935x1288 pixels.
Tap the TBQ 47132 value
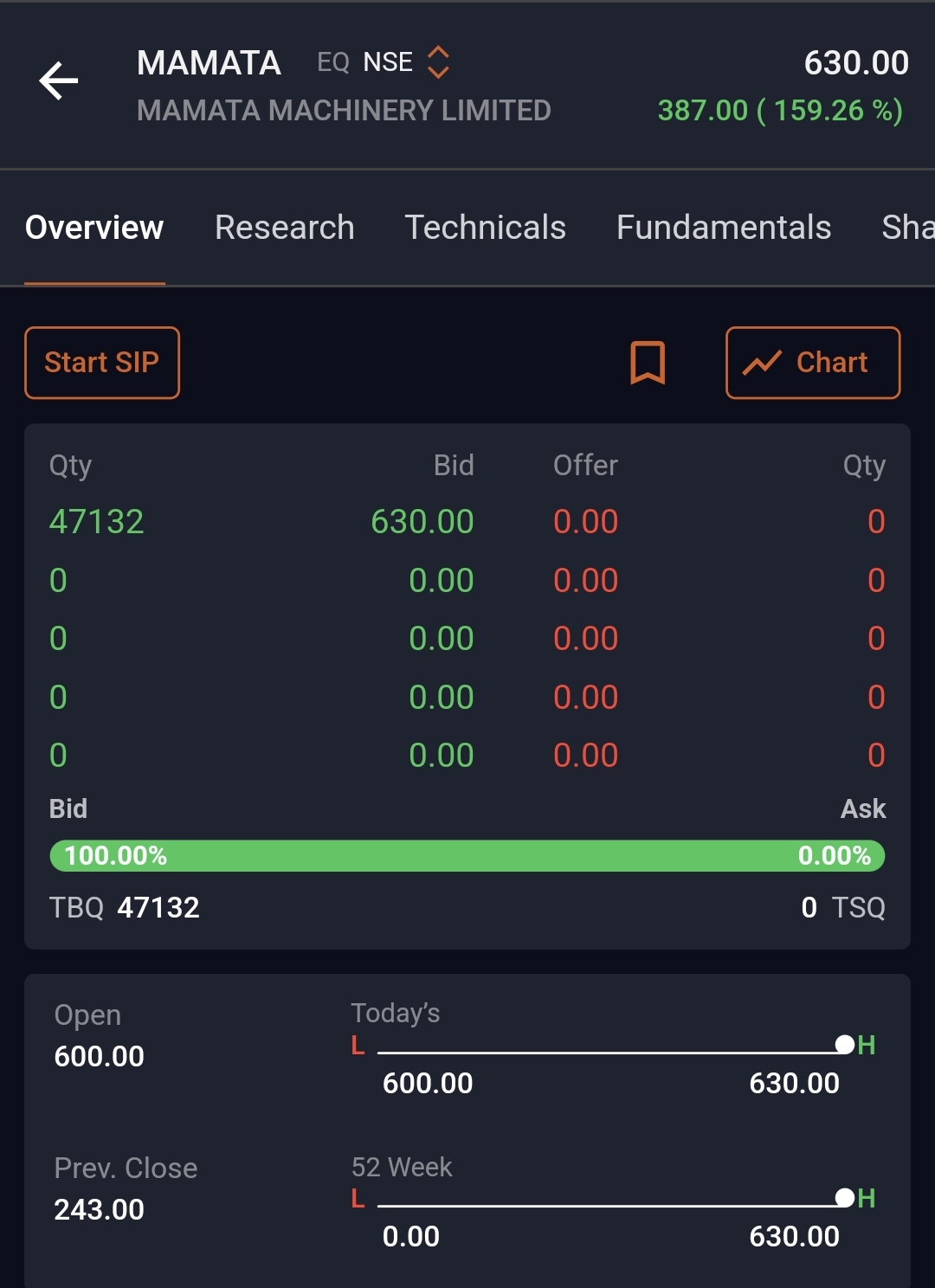click(x=158, y=907)
